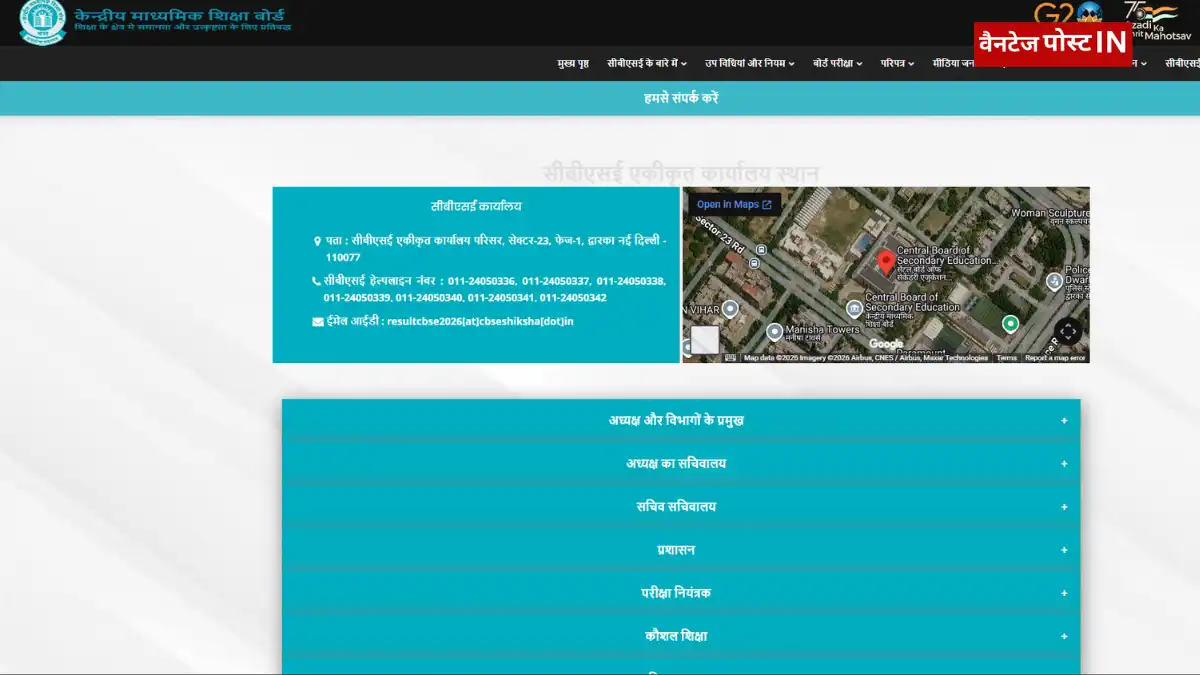Open सीबीएसई के बारे में dropdown
The height and width of the screenshot is (675, 1200).
click(647, 63)
